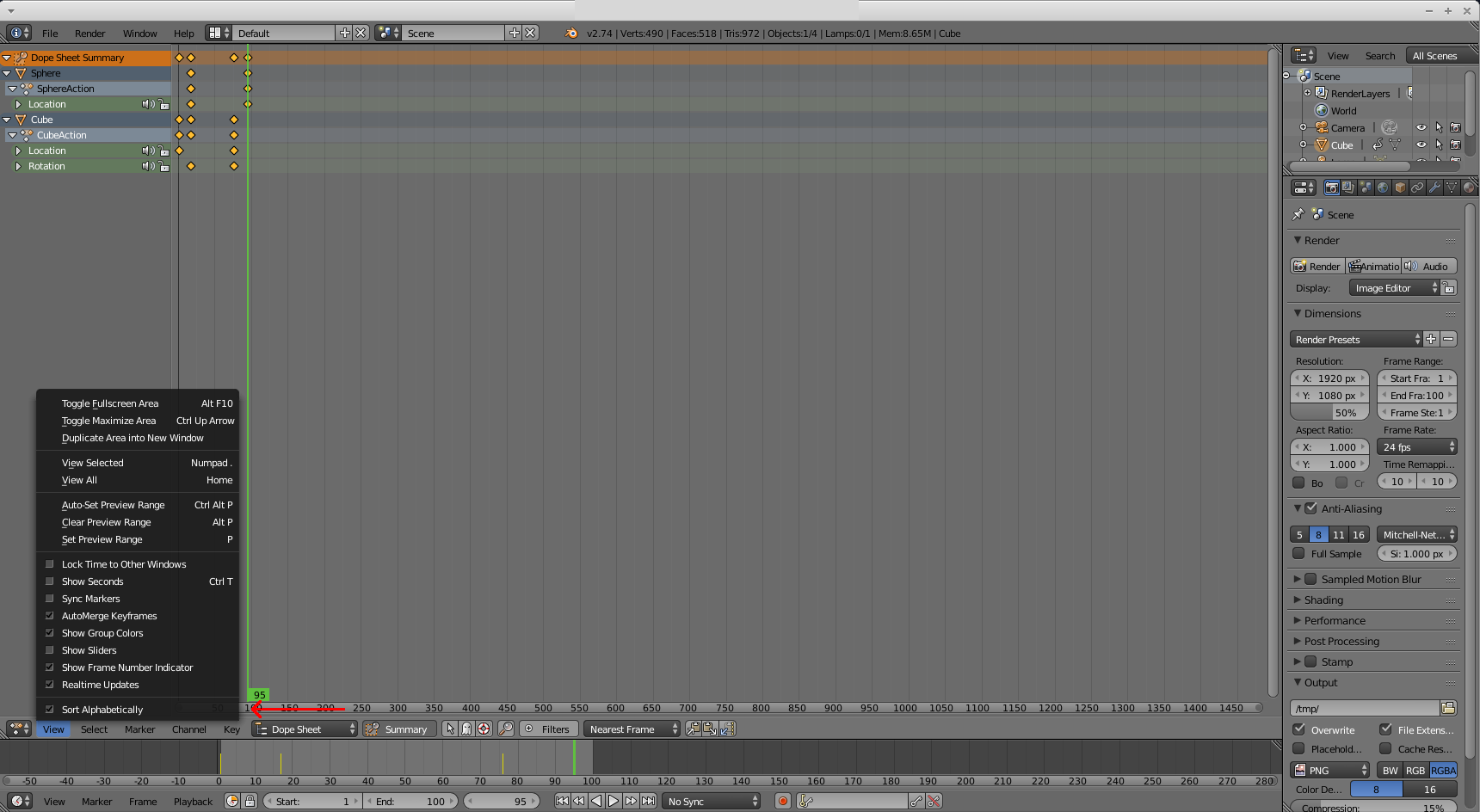This screenshot has width=1480, height=812.
Task: Toggle Cube visibility eye in outliner
Action: pos(1421,145)
